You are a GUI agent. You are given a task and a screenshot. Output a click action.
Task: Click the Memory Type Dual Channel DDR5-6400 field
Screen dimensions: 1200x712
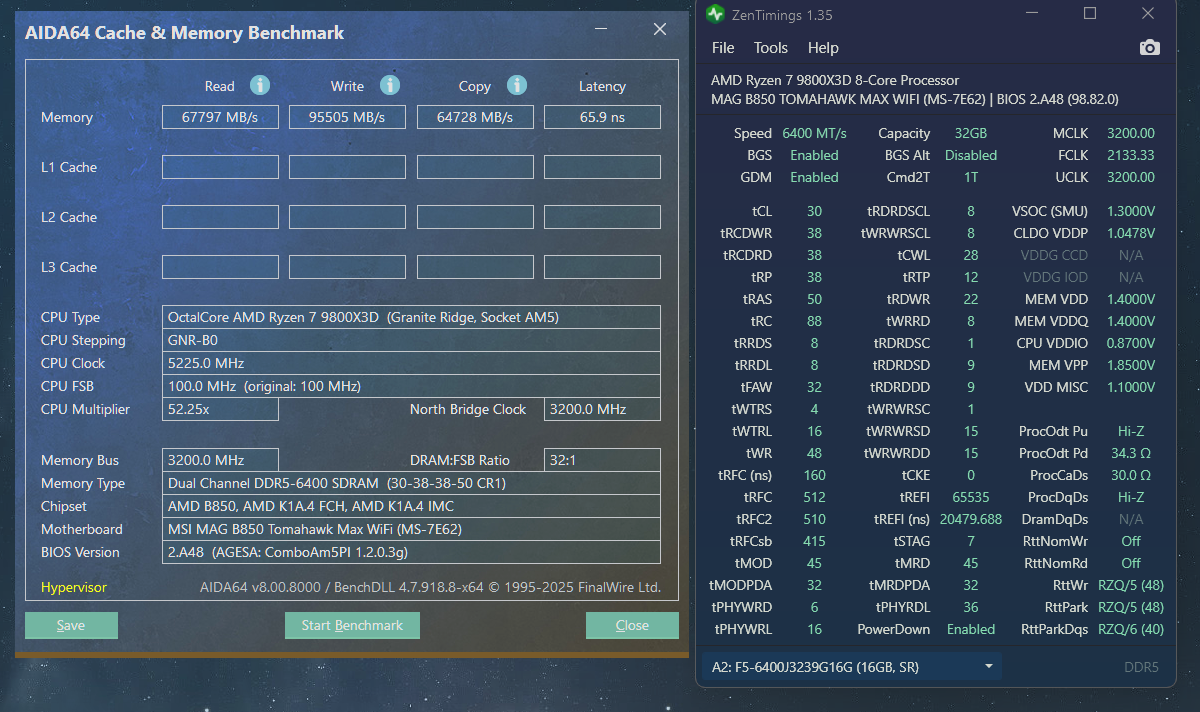(411, 483)
